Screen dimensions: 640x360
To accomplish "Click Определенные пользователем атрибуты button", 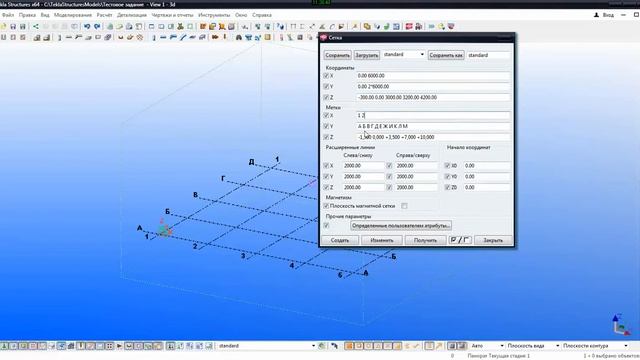I will click(401, 226).
